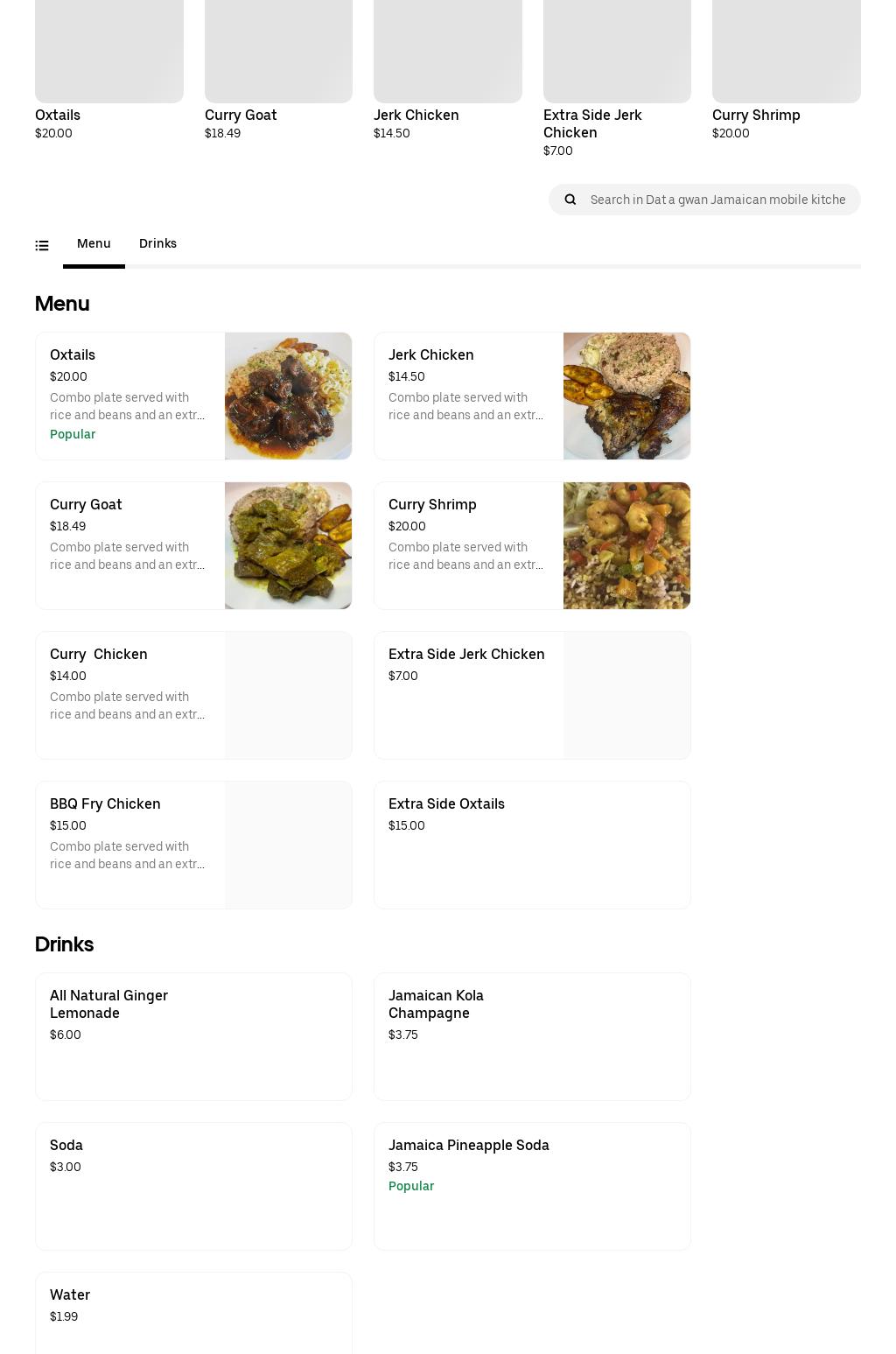
Task: Open featured Curry Goat carousel card
Action: pos(278,70)
